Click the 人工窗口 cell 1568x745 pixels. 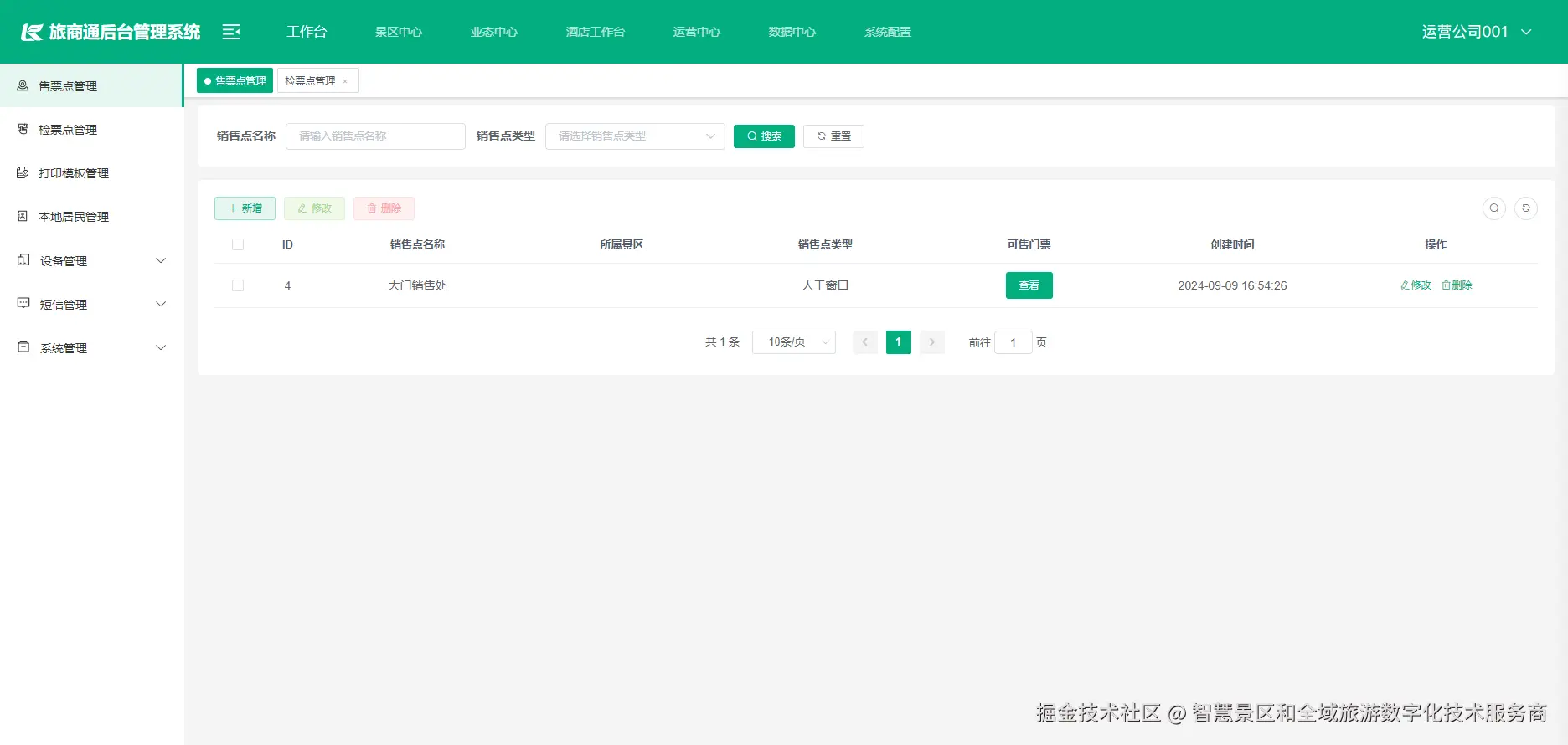click(x=825, y=285)
